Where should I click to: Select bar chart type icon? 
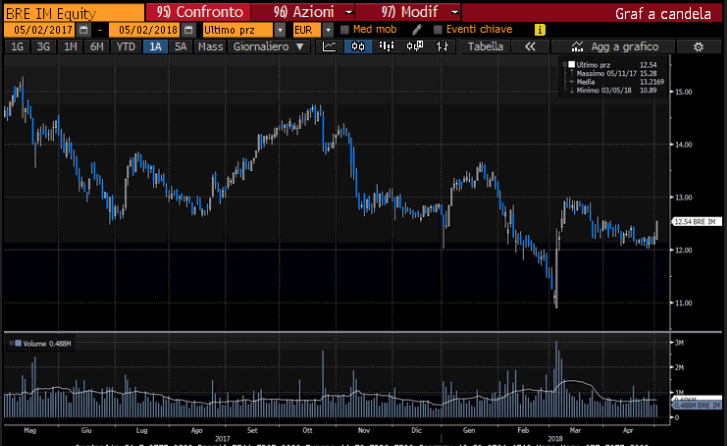coord(386,46)
